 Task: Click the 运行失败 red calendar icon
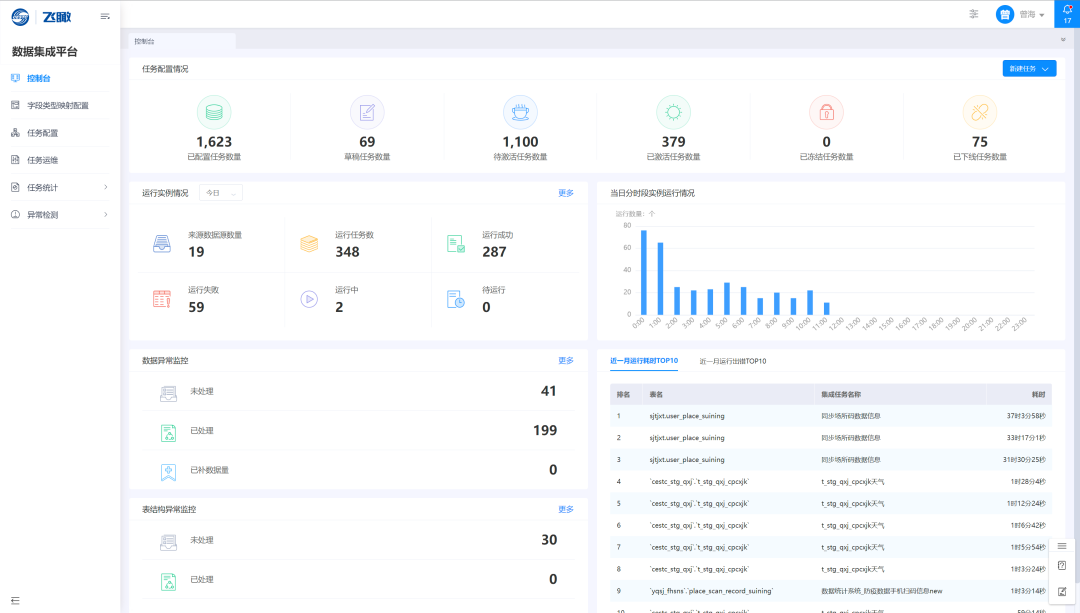pos(162,298)
